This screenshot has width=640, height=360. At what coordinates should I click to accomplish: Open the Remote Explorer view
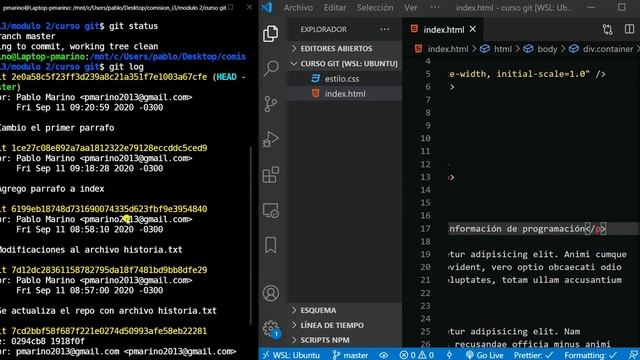tap(271, 211)
